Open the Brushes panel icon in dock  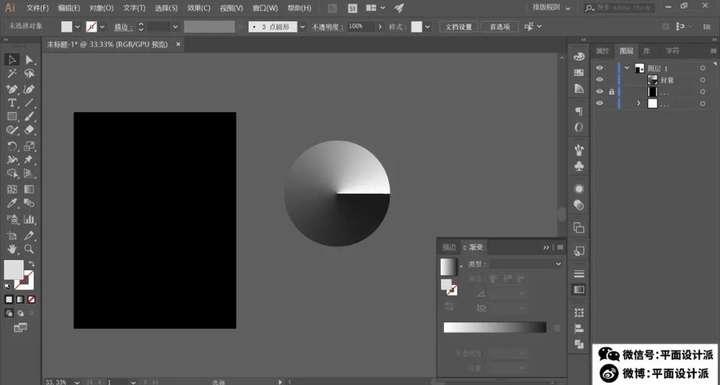[579, 149]
